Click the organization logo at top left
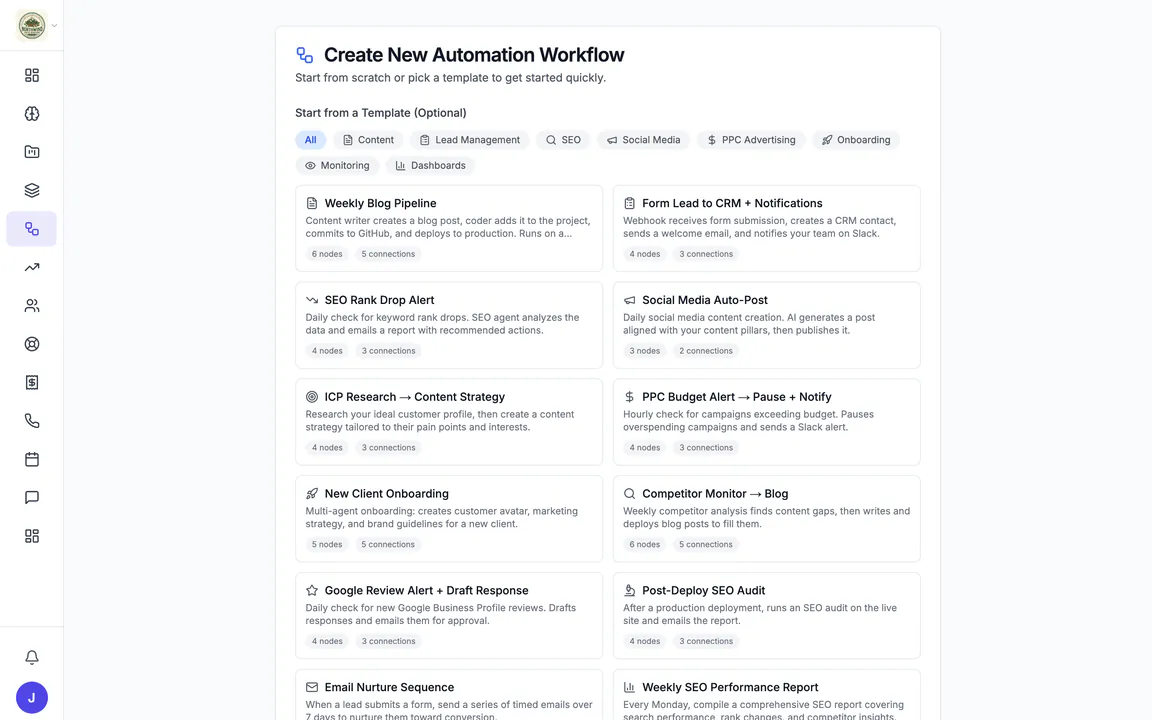 [x=32, y=25]
